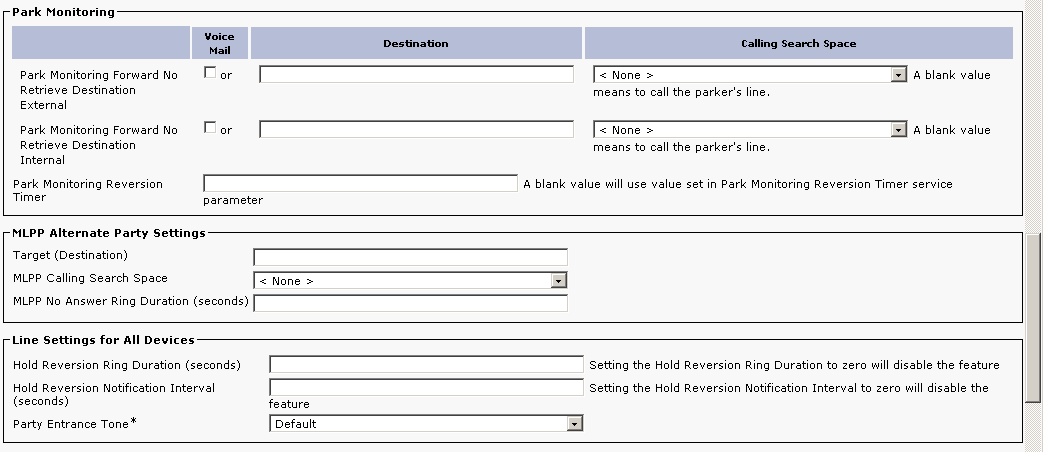Tick Voice Mail checkbox for Destination Internal

[209, 128]
